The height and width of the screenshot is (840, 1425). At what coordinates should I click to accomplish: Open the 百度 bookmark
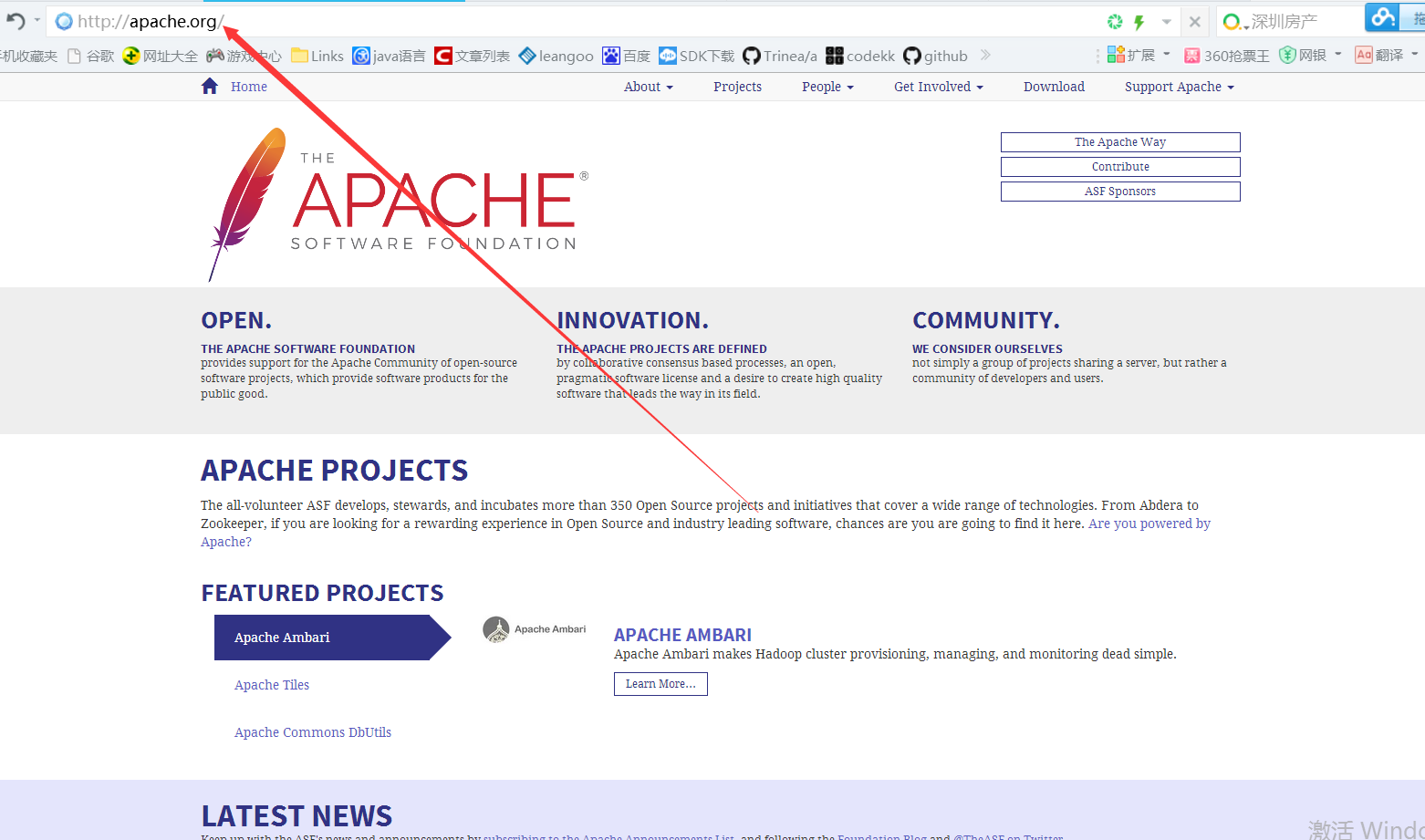tap(626, 56)
